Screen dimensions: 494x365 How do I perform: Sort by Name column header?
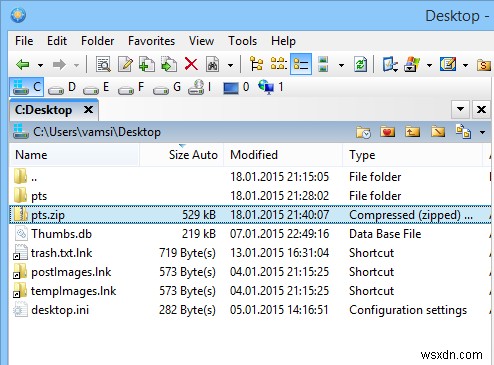point(74,155)
